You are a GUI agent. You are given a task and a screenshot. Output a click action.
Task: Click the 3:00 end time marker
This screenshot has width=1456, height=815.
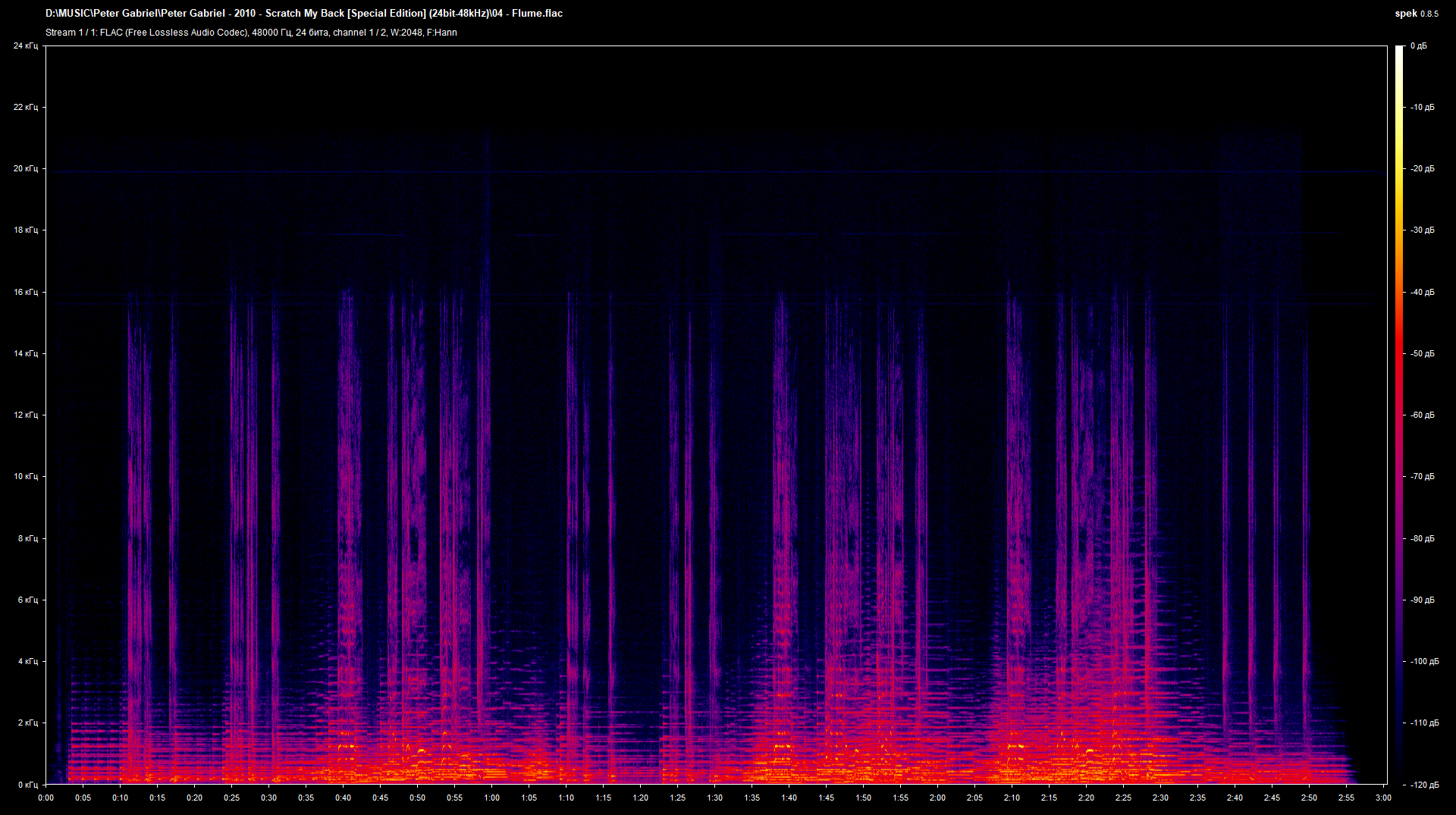[x=1383, y=798]
